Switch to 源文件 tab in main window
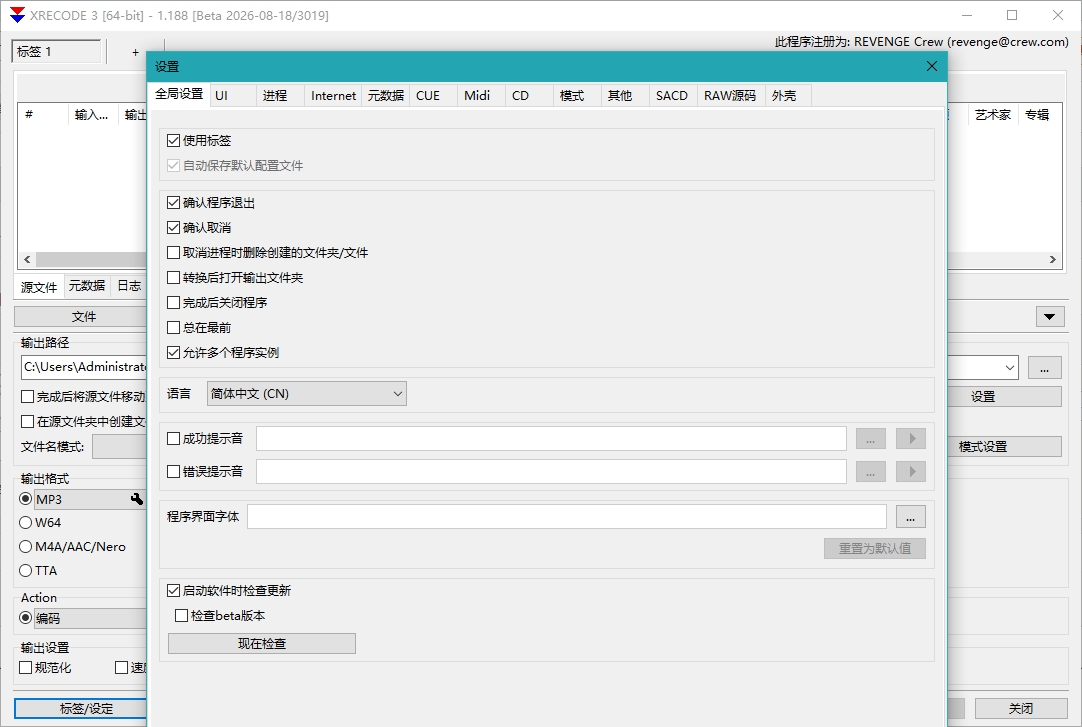Image resolution: width=1082 pixels, height=727 pixels. tap(39, 287)
